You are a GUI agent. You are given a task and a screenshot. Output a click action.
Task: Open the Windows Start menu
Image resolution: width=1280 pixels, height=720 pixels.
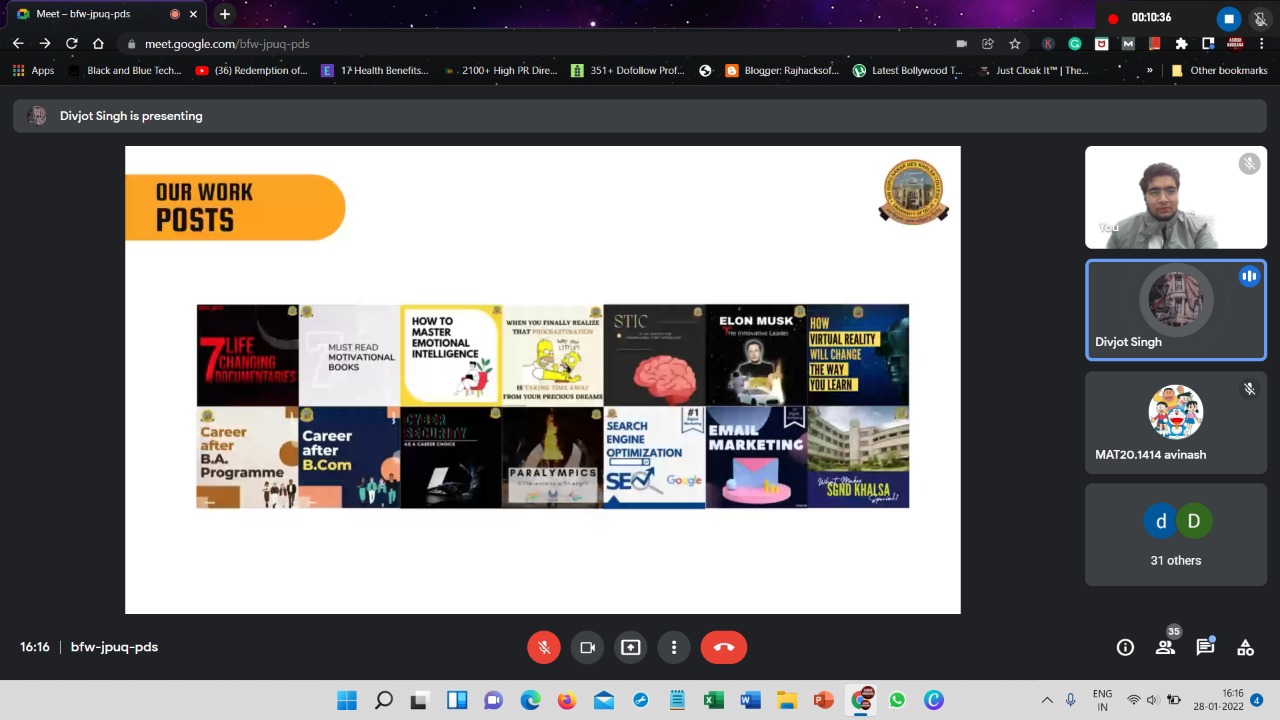pyautogui.click(x=347, y=700)
